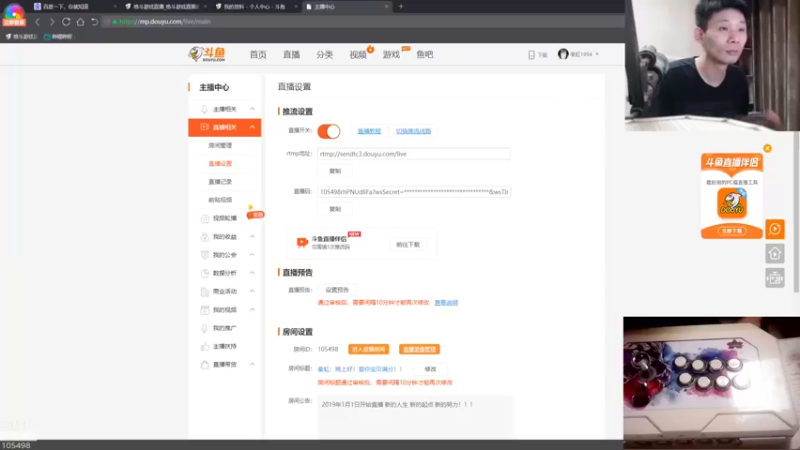Click the rtmp address input field
This screenshot has width=800, height=450.
click(414, 154)
